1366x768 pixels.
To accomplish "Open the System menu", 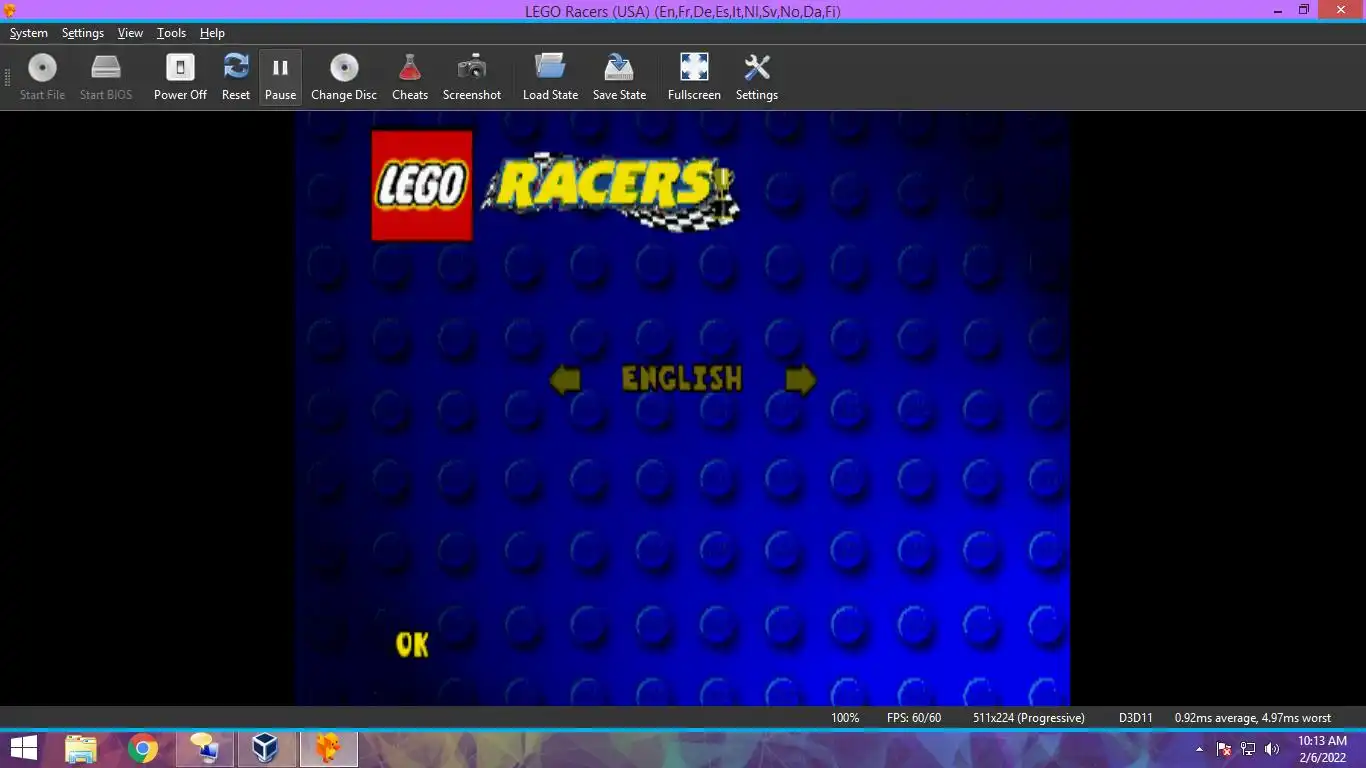I will coord(29,33).
